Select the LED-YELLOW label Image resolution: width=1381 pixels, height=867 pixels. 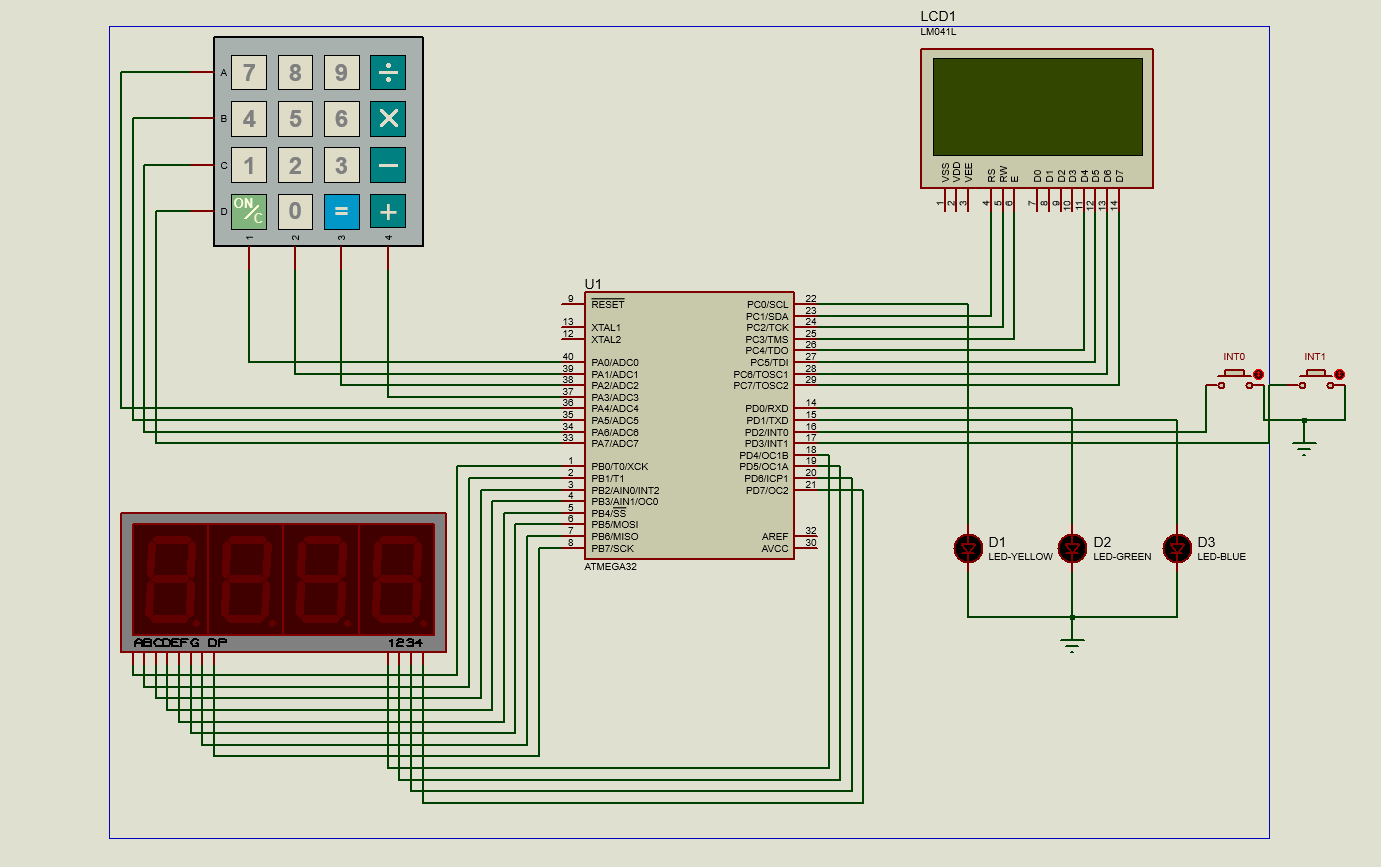[1020, 557]
